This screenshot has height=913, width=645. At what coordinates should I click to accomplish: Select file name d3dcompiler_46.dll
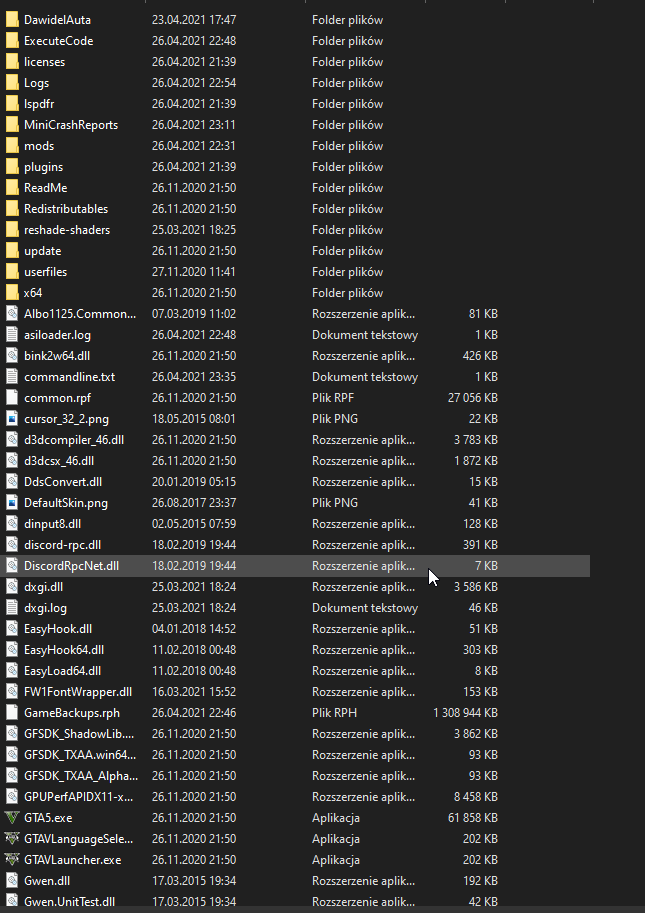click(x=74, y=440)
